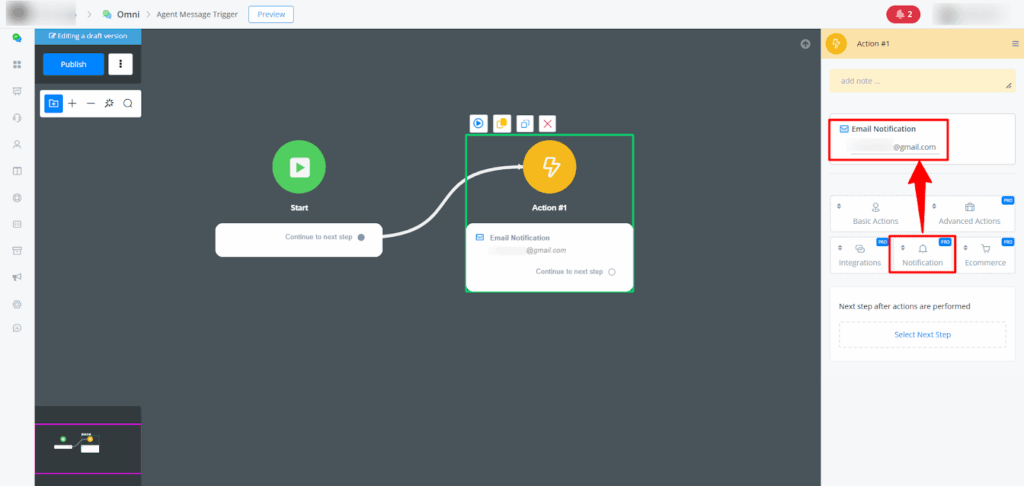Expand the Advanced Actions category
Image resolution: width=1024 pixels, height=486 pixels.
[969, 213]
